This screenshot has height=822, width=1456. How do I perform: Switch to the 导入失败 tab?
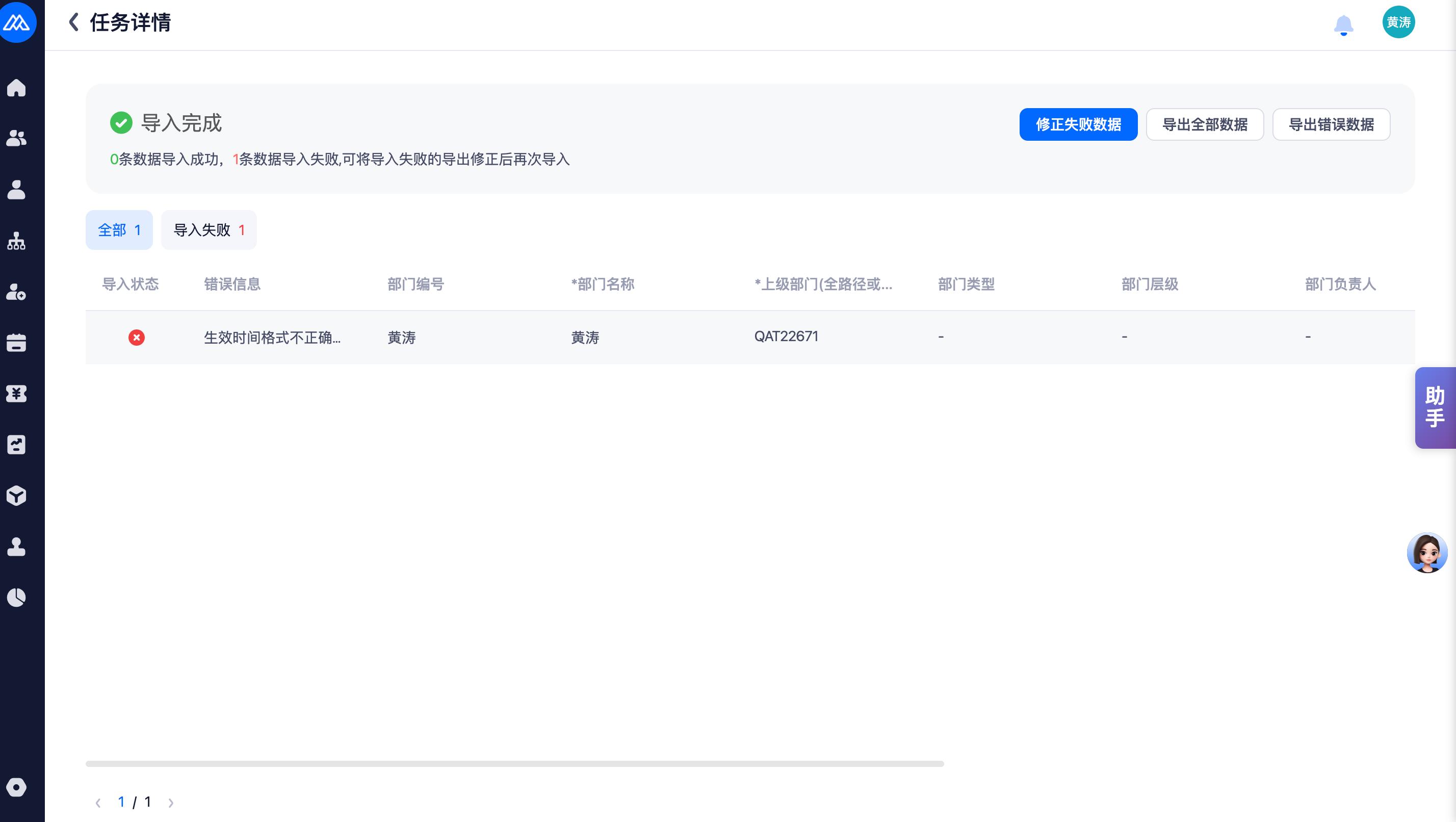[209, 230]
